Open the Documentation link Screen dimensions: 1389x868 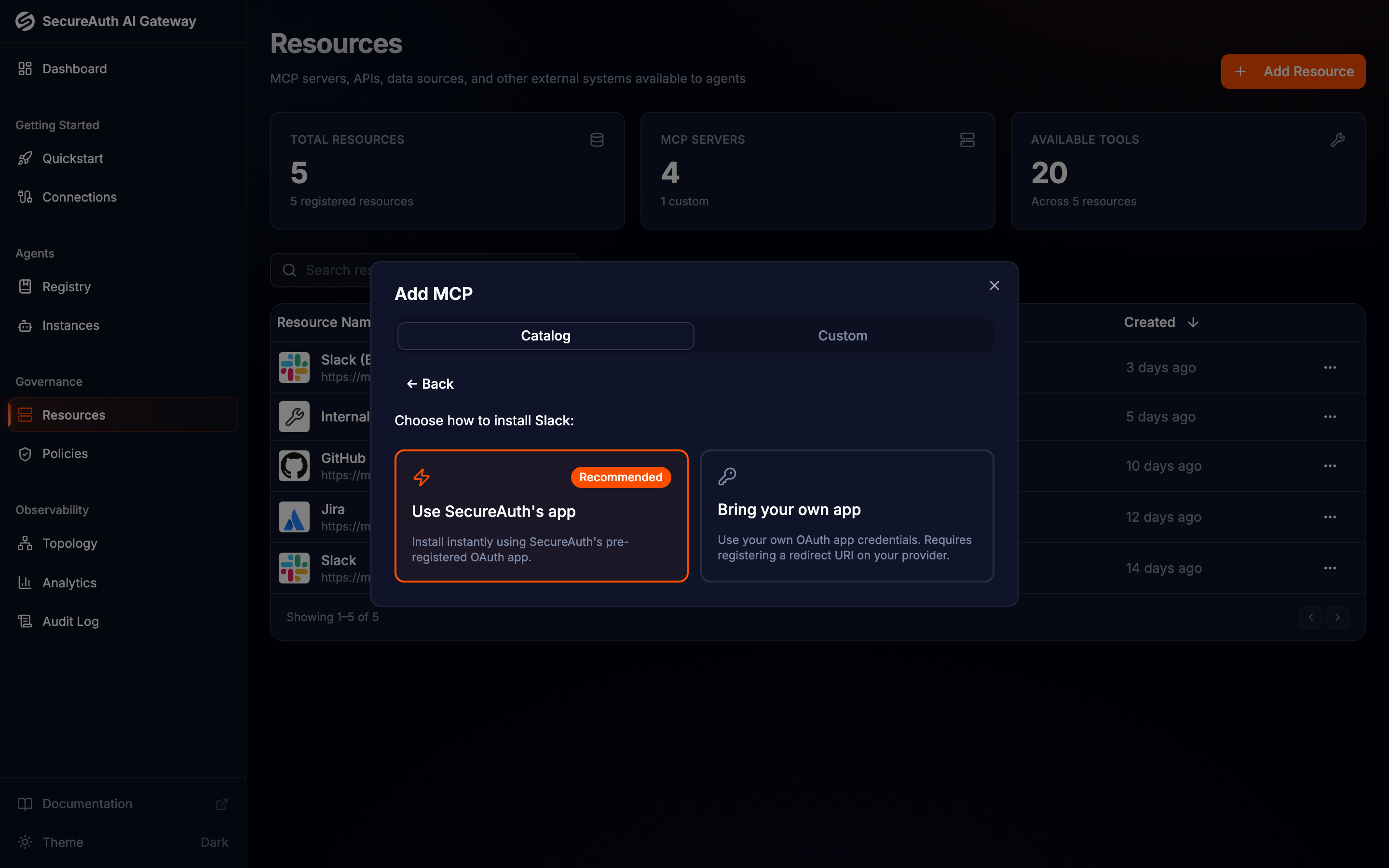coord(123,804)
